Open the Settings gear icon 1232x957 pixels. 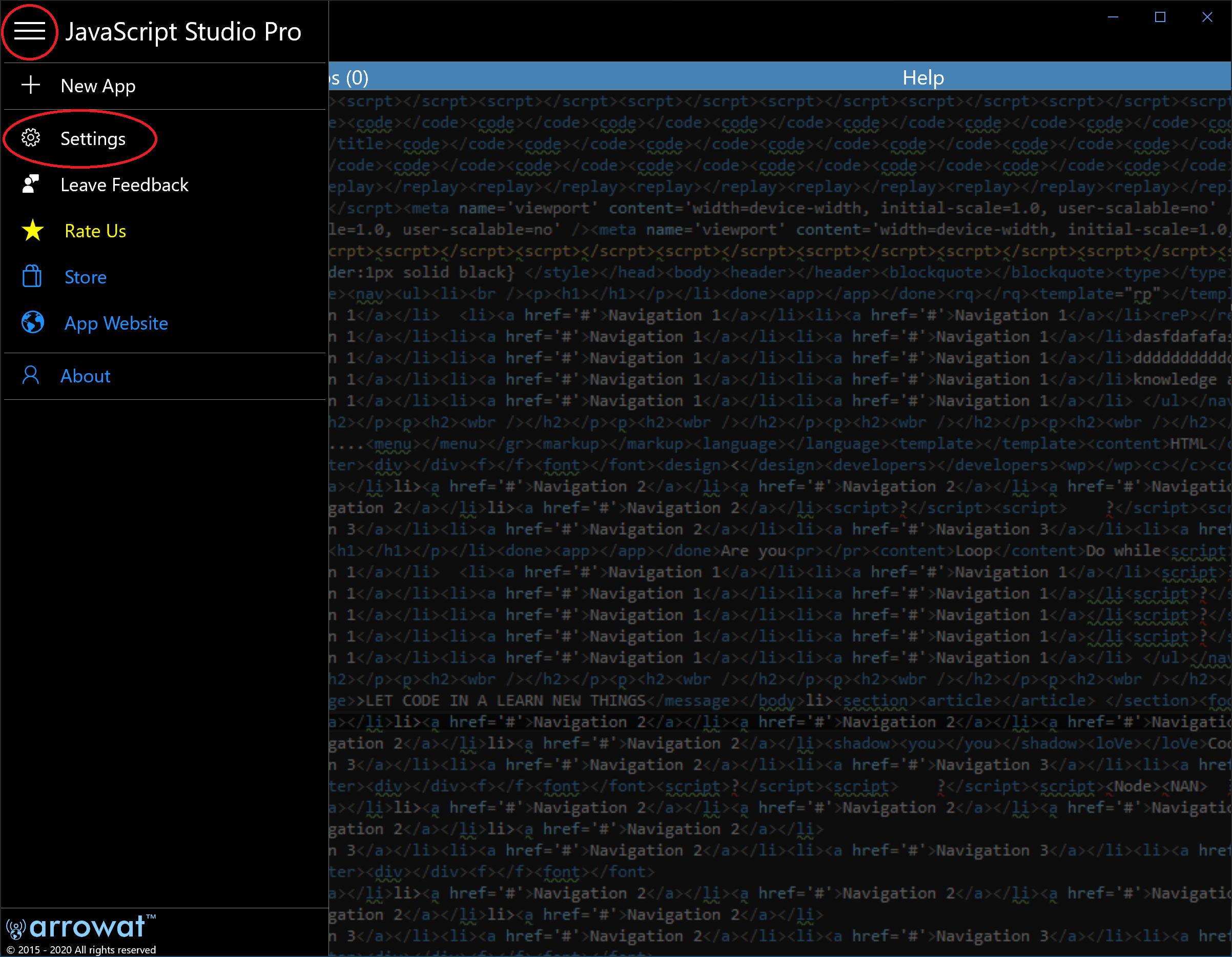coord(30,138)
